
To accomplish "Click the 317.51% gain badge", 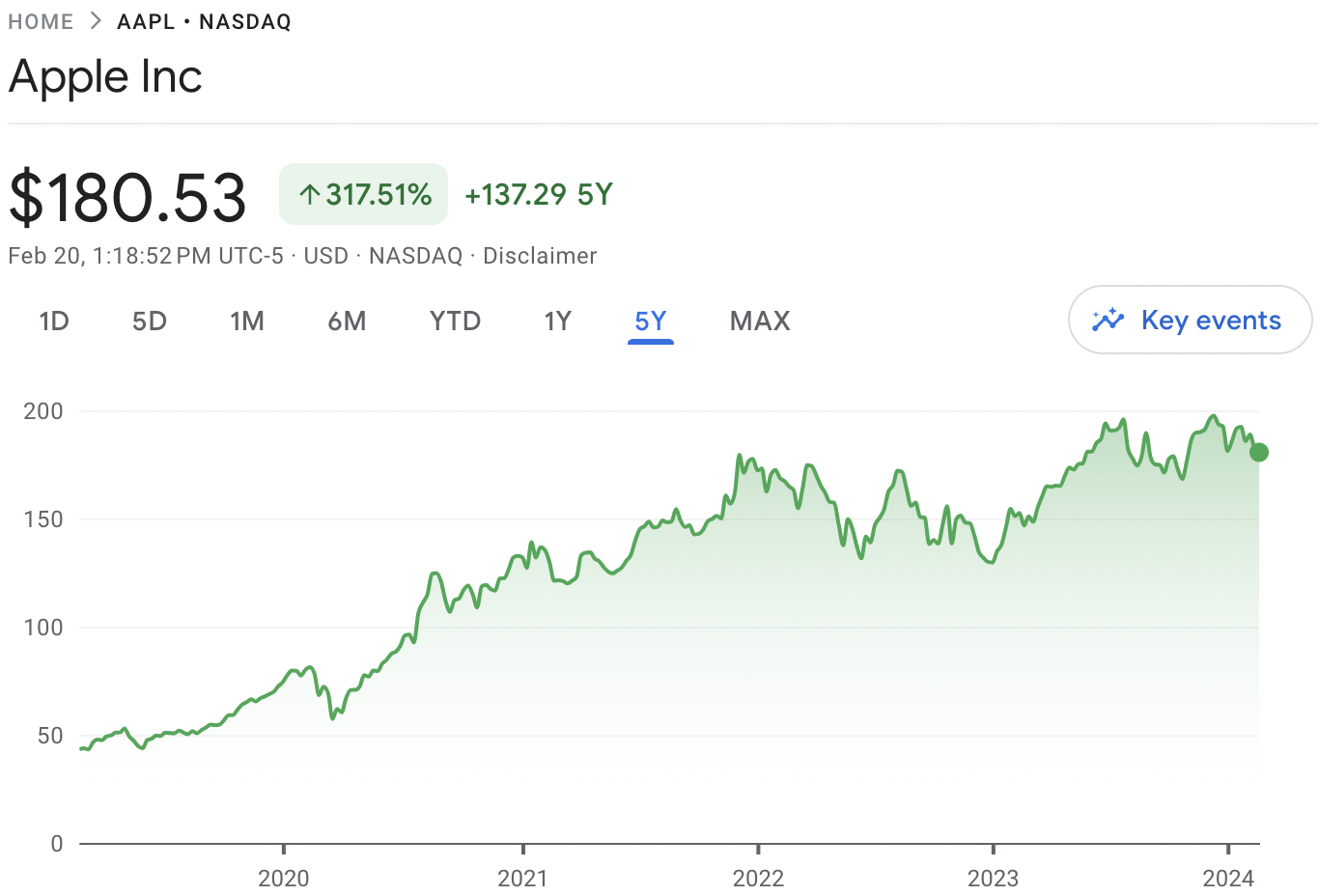I will [x=364, y=194].
